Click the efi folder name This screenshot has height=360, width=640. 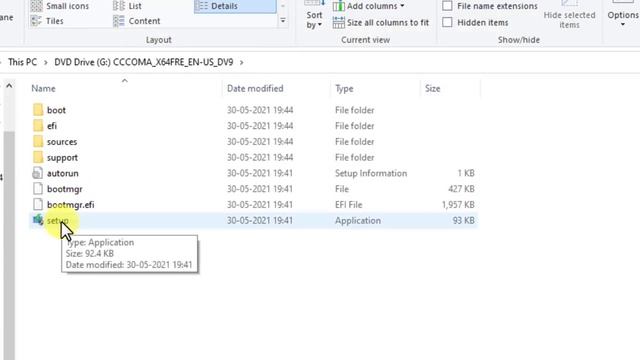tap(52, 126)
